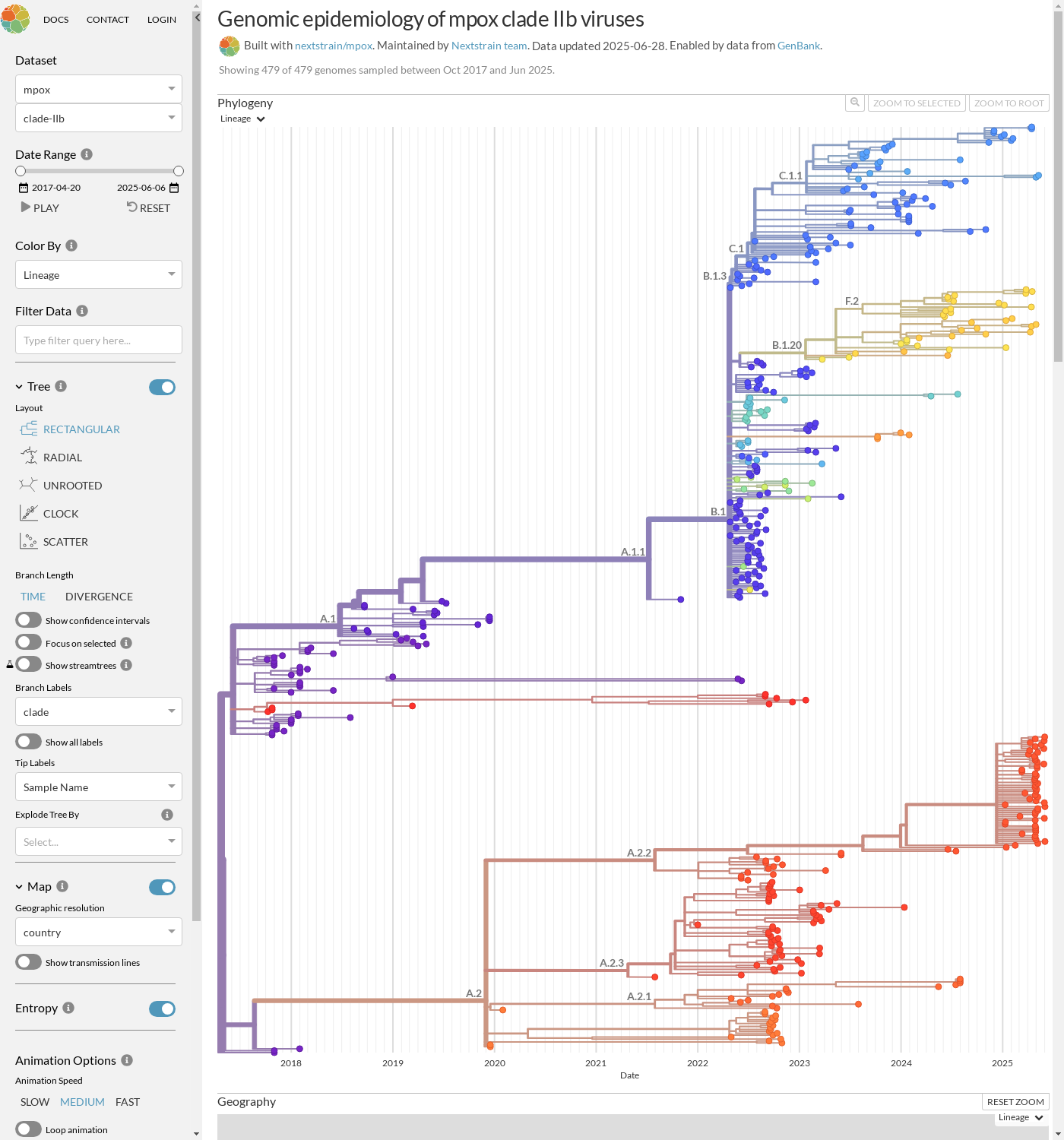
Task: Open the nextstrain/mpox link
Action: tap(333, 46)
